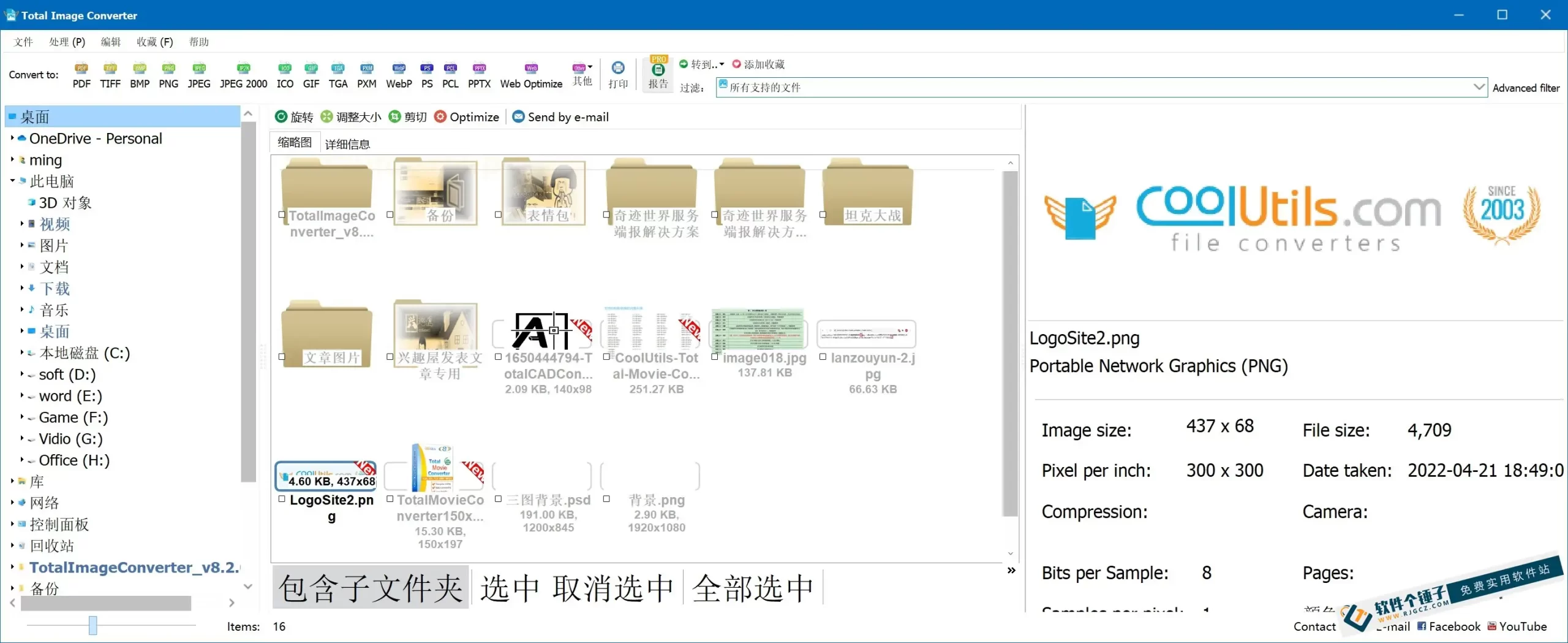Click the 全部选中 button
The height and width of the screenshot is (643, 1568).
click(753, 588)
